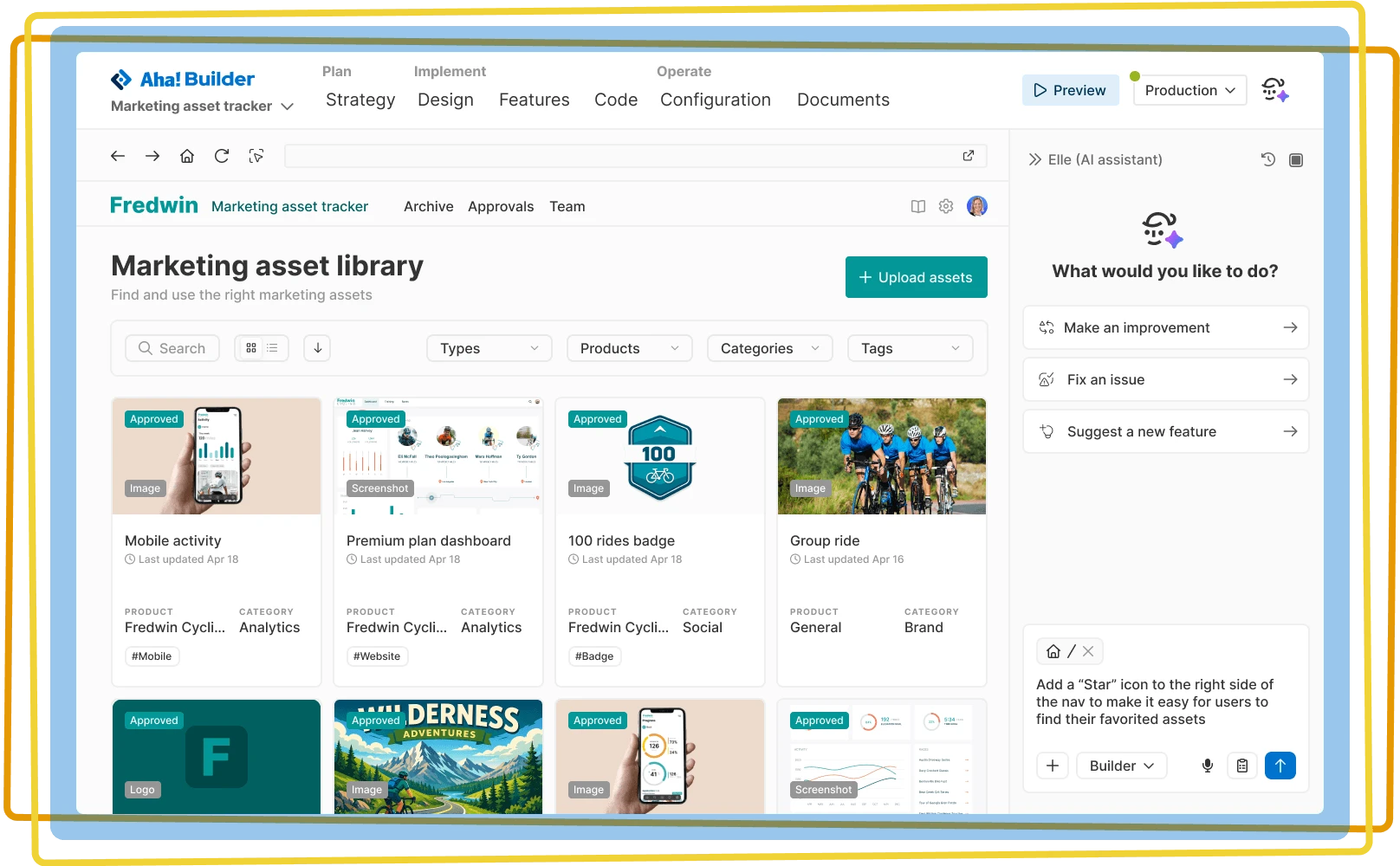The image size is (1400, 866).
Task: Open the Features menu item
Action: (x=534, y=100)
